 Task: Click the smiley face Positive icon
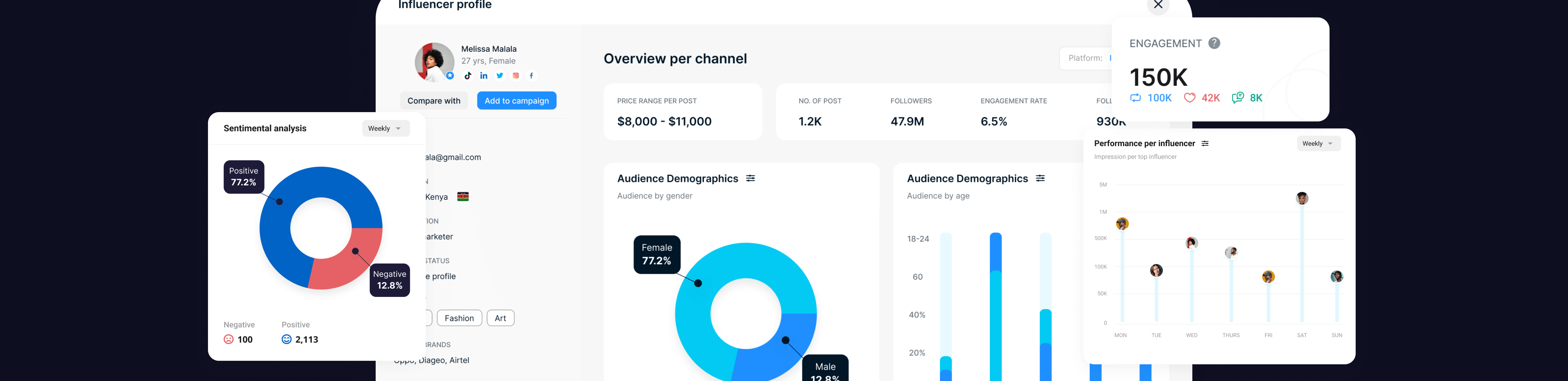click(287, 339)
